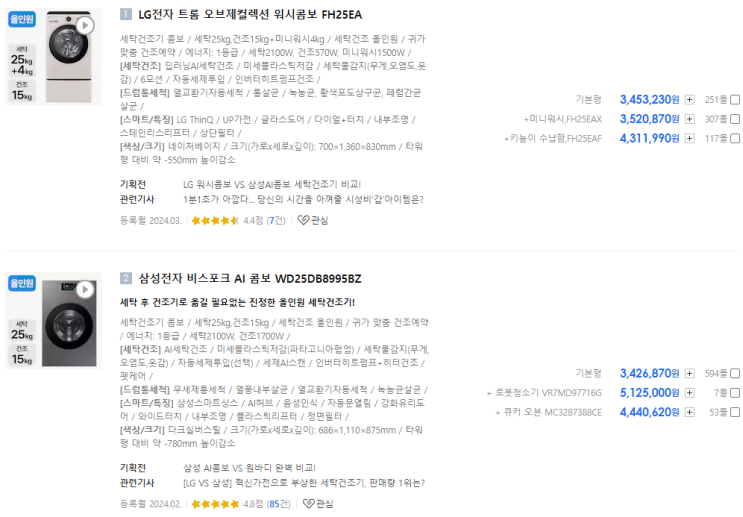Play the Samsung Bespoke AI combo video
Screen dimensions: 743x517
coord(86,289)
